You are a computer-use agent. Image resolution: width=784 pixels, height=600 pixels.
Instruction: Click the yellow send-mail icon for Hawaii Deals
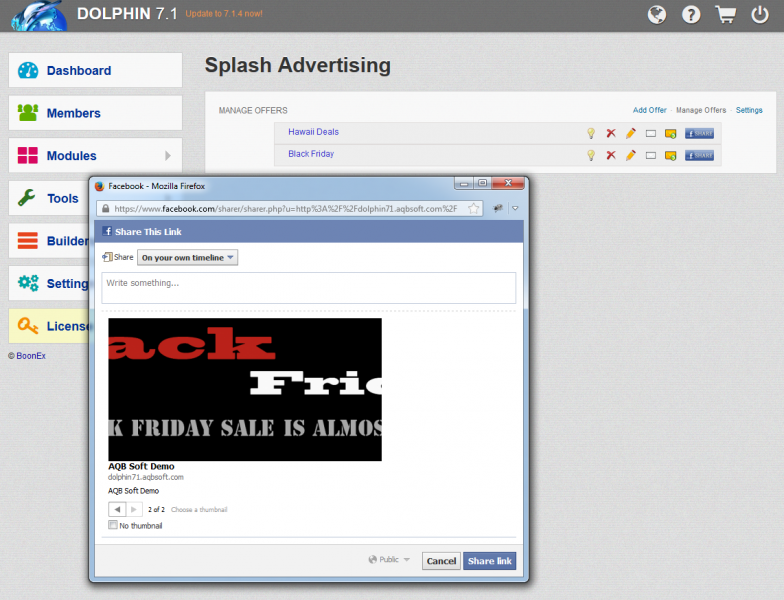pyautogui.click(x=670, y=134)
